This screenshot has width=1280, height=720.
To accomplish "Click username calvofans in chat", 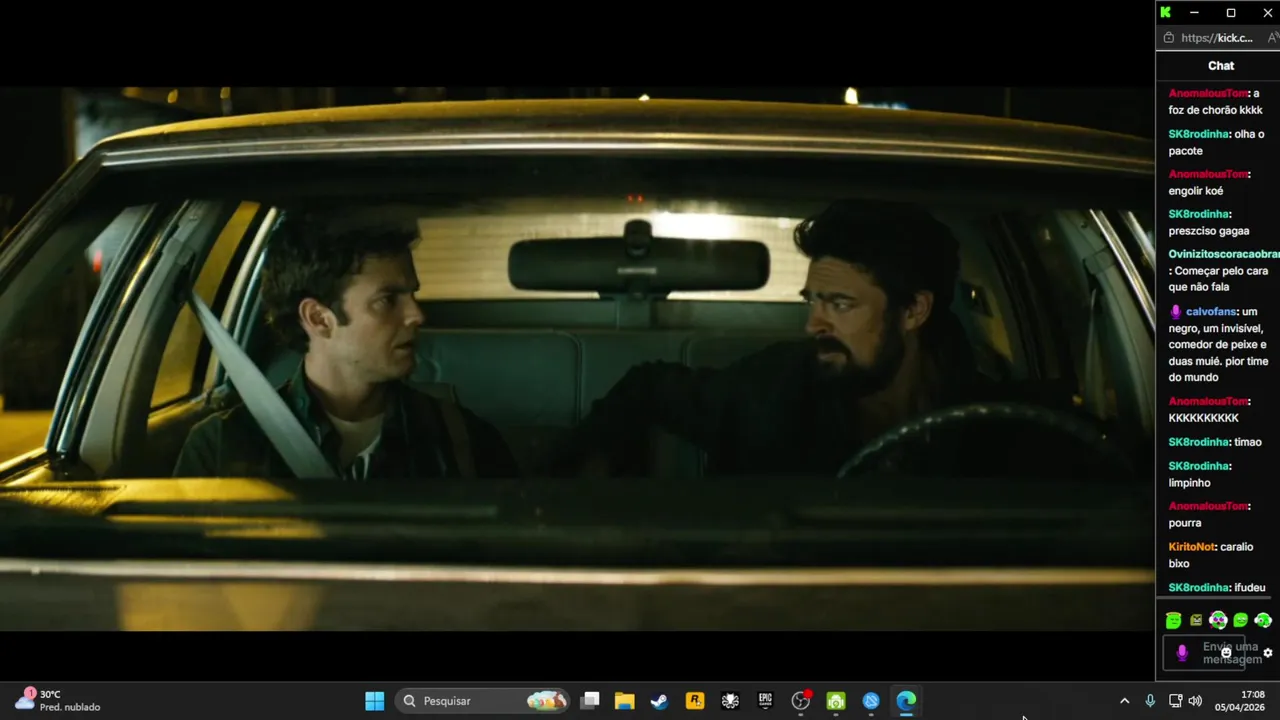I will (1211, 312).
